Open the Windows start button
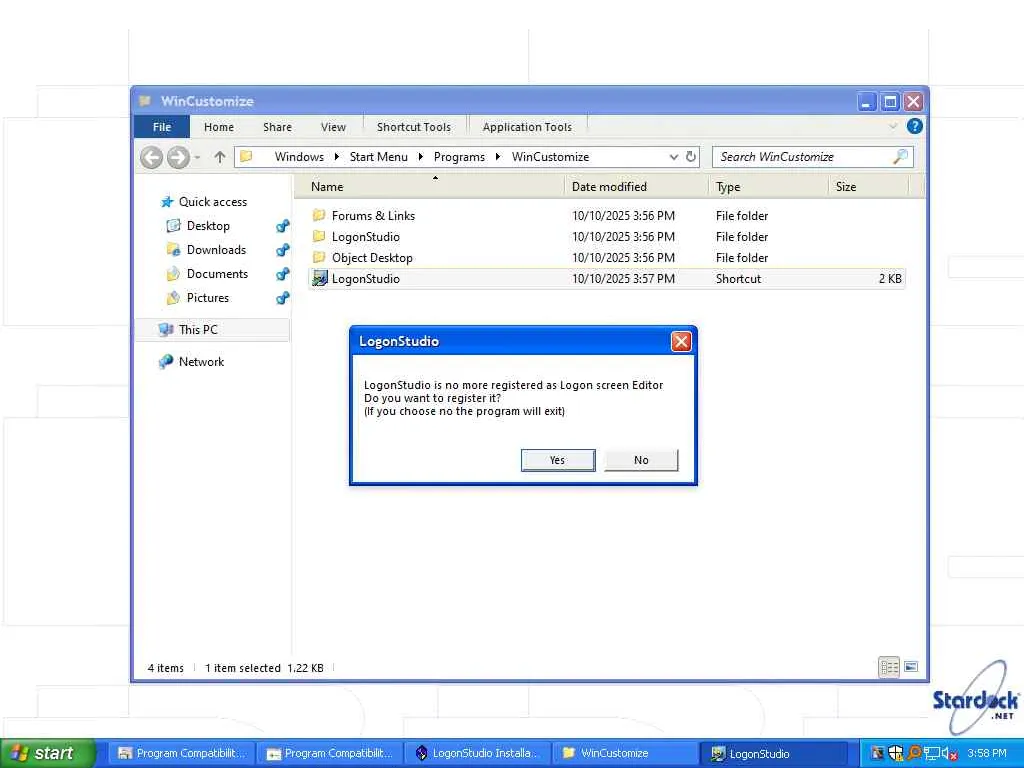Screen dimensions: 1024x768 (x=47, y=753)
